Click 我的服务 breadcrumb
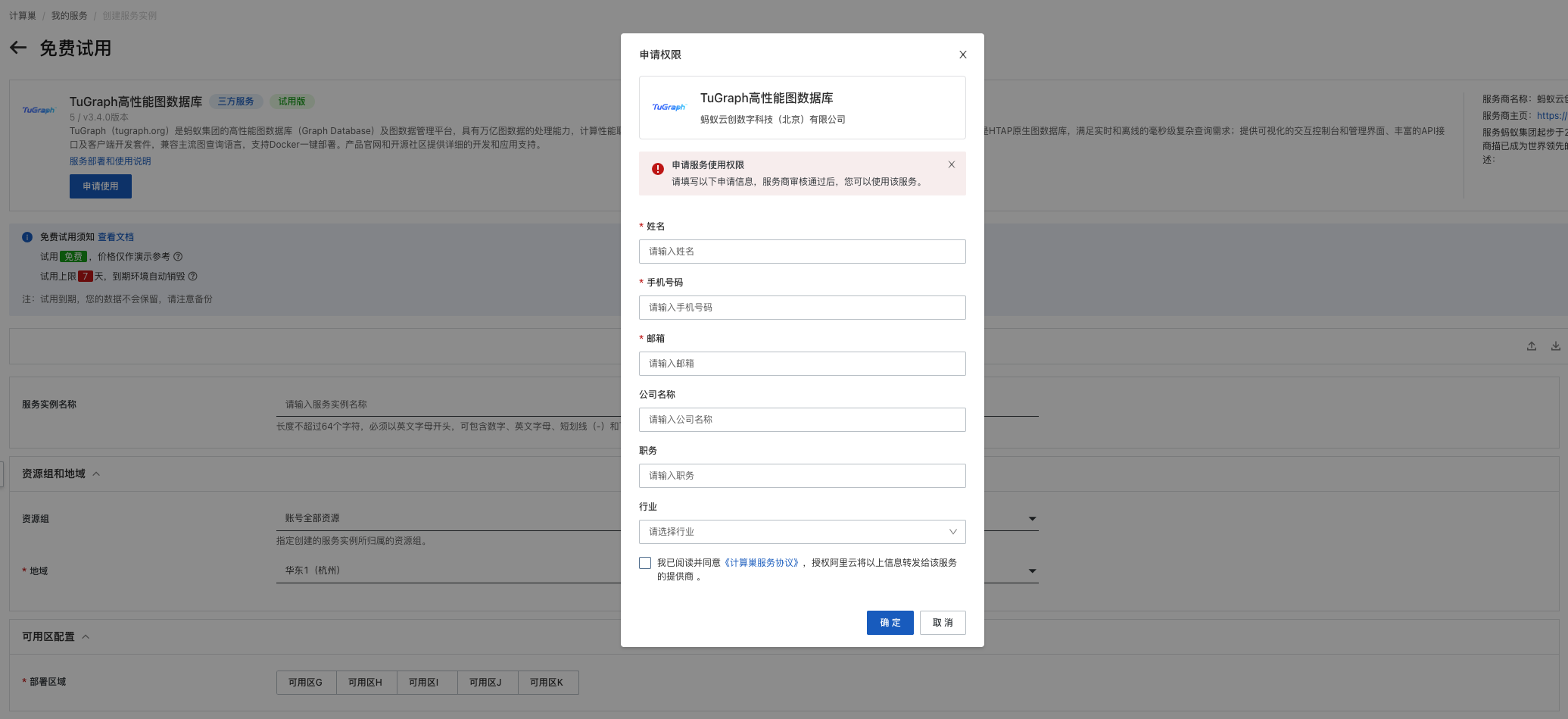Image resolution: width=1568 pixels, height=719 pixels. coord(69,16)
